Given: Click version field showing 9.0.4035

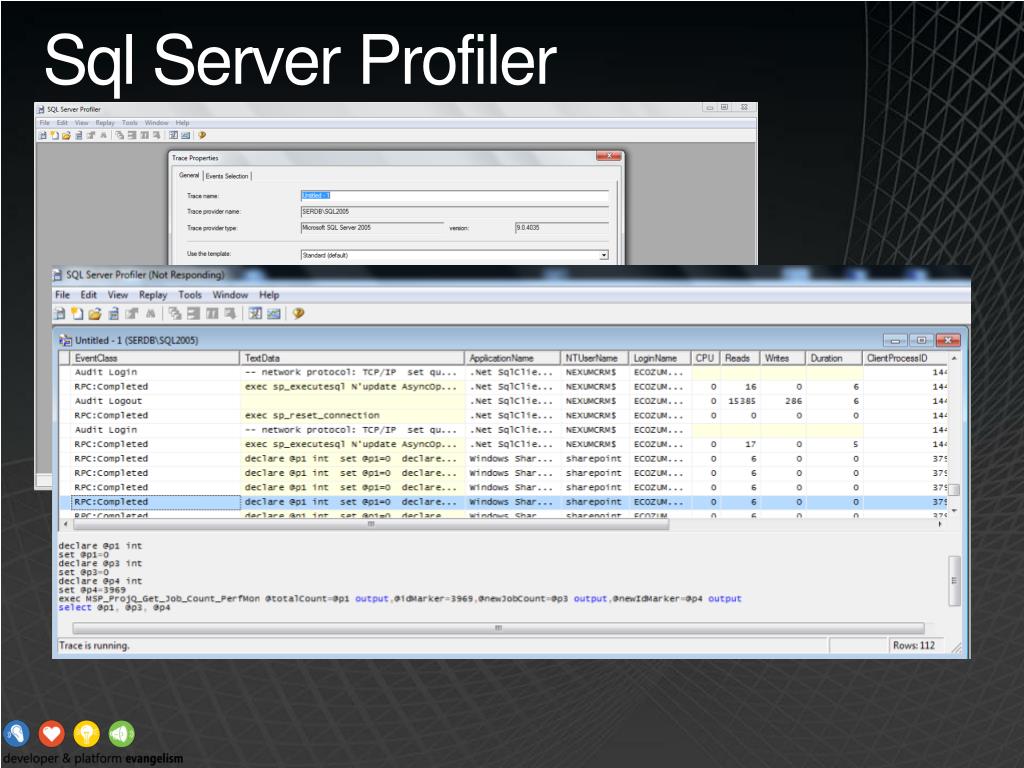Looking at the screenshot, I should click(x=562, y=228).
